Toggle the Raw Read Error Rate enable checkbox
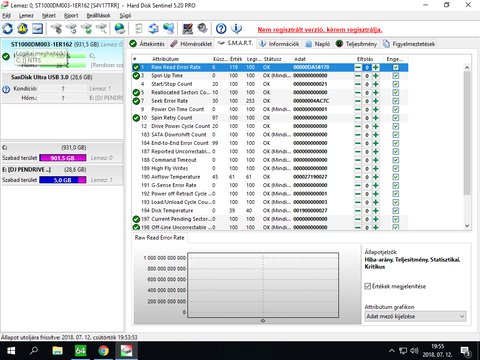480x360 pixels. 396,67
